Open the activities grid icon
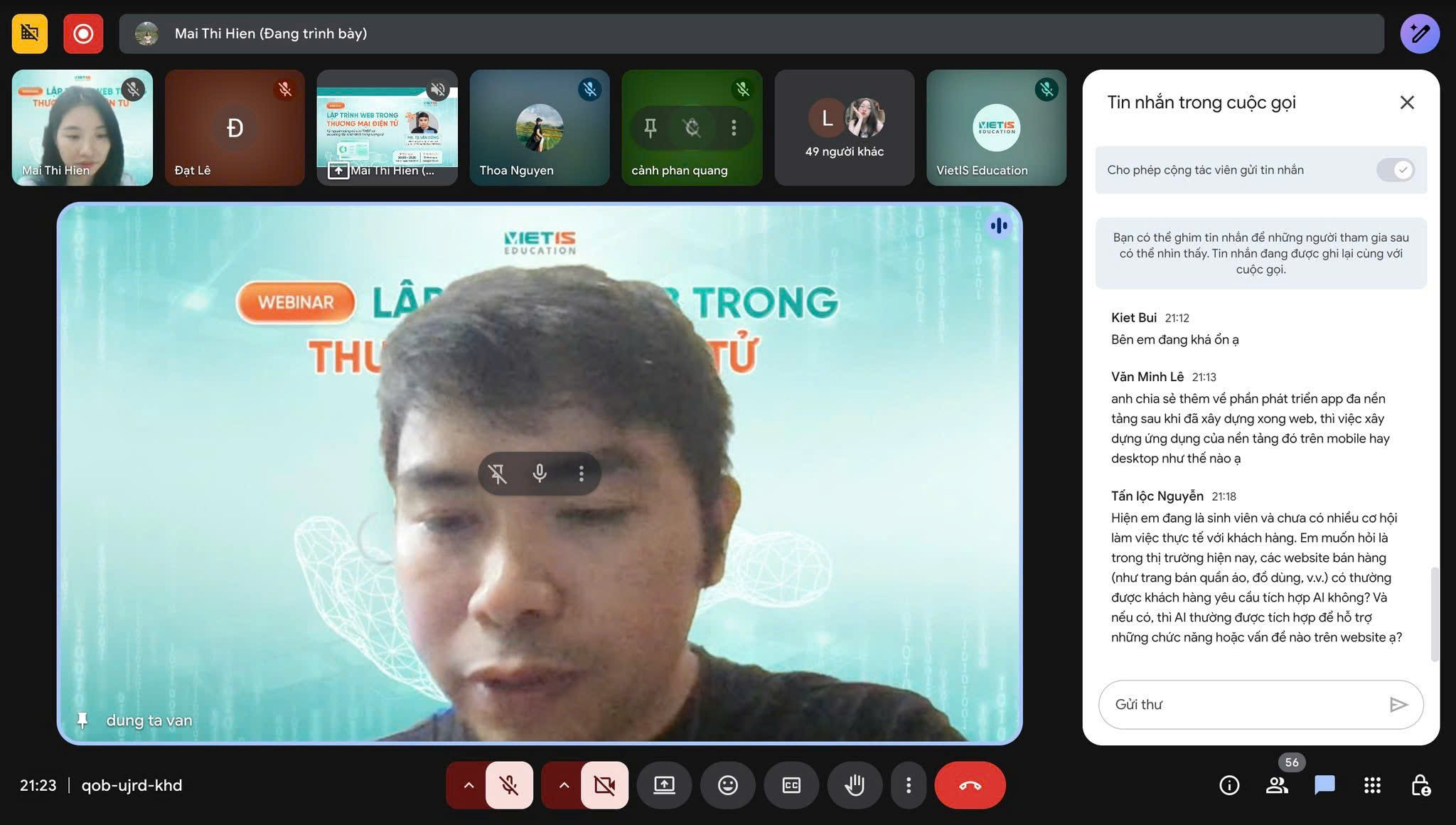1456x825 pixels. (1372, 785)
